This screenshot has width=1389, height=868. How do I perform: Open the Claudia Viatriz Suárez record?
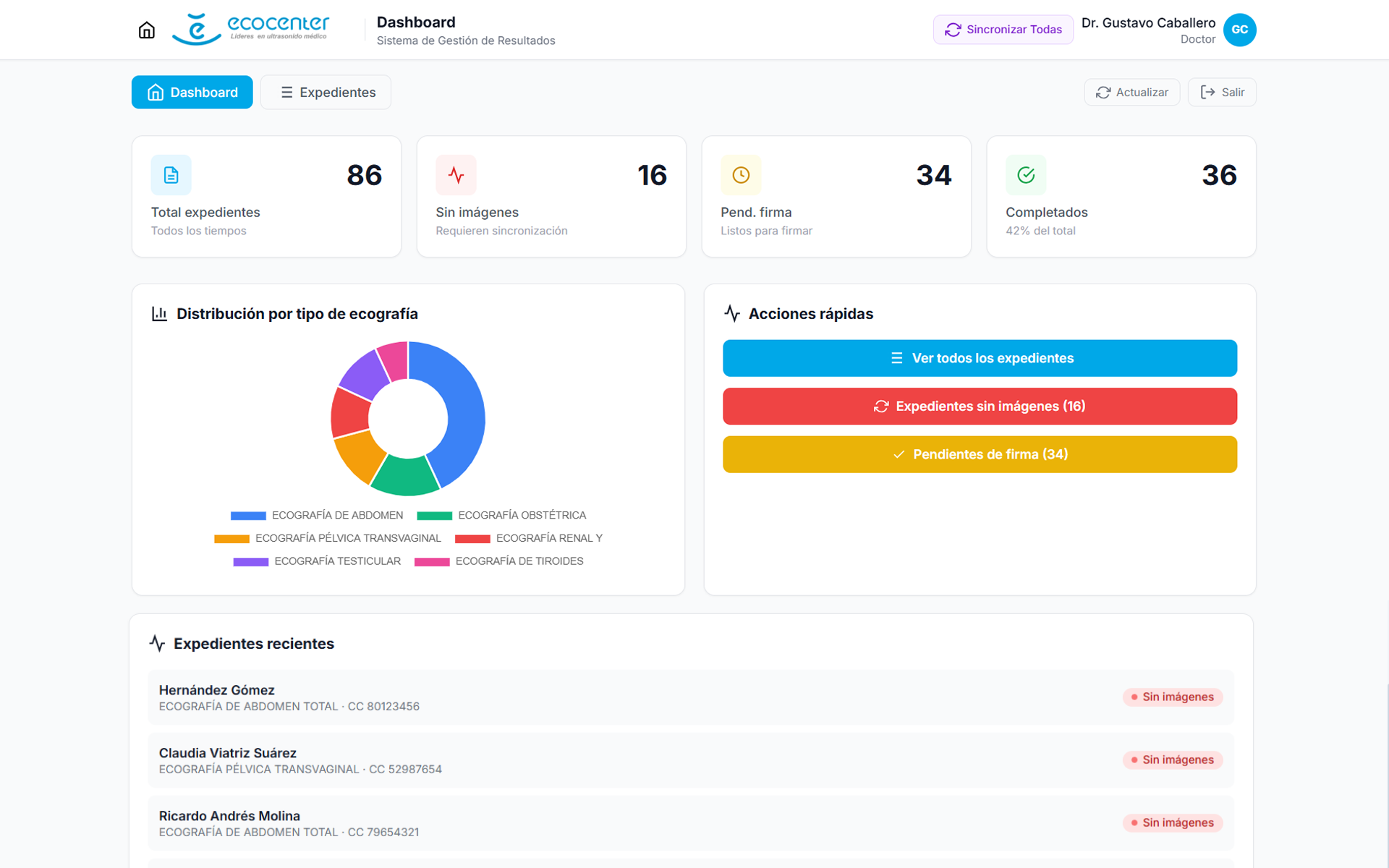point(691,760)
